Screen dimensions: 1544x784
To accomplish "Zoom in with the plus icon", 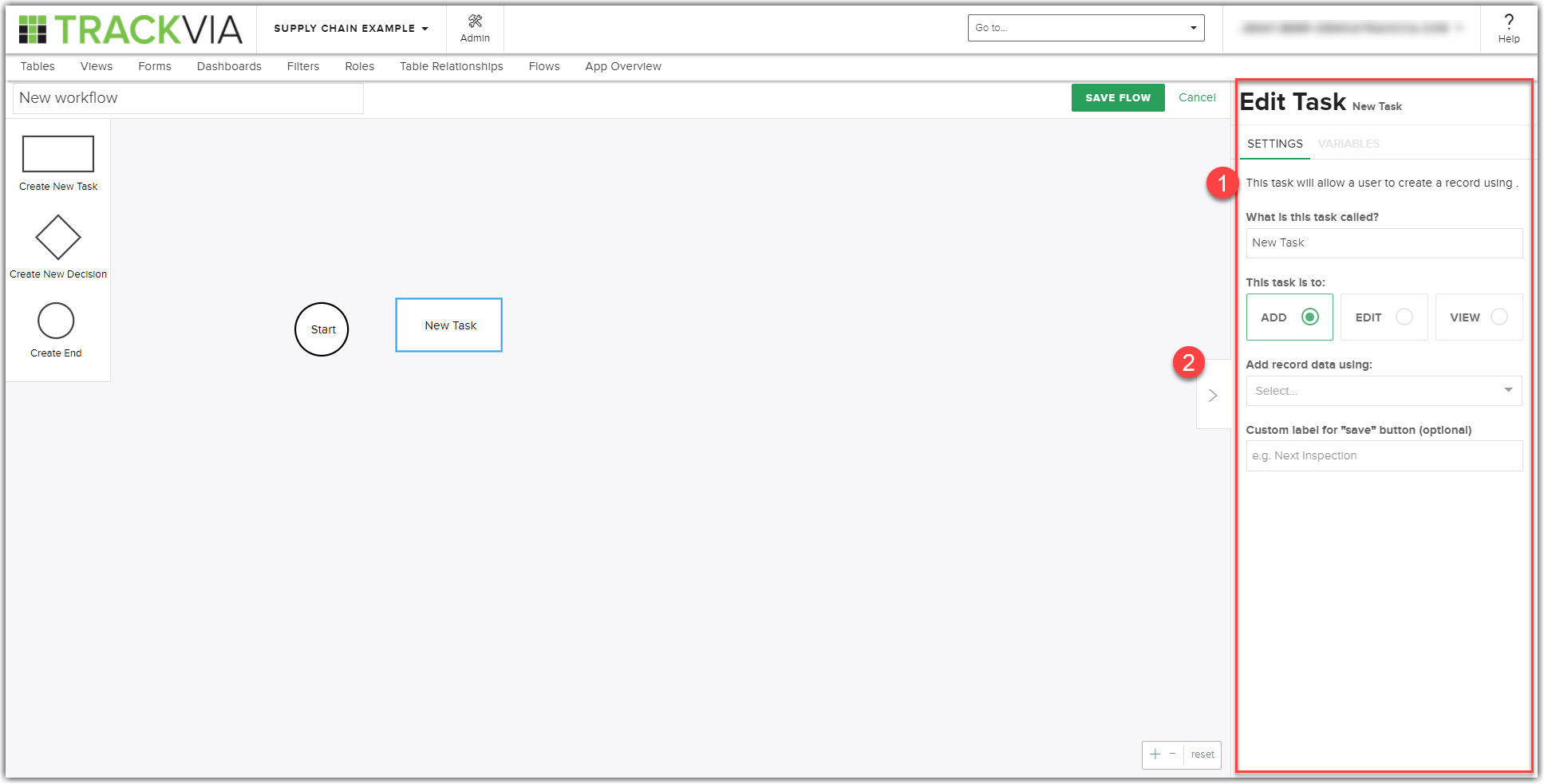I will (x=1155, y=754).
